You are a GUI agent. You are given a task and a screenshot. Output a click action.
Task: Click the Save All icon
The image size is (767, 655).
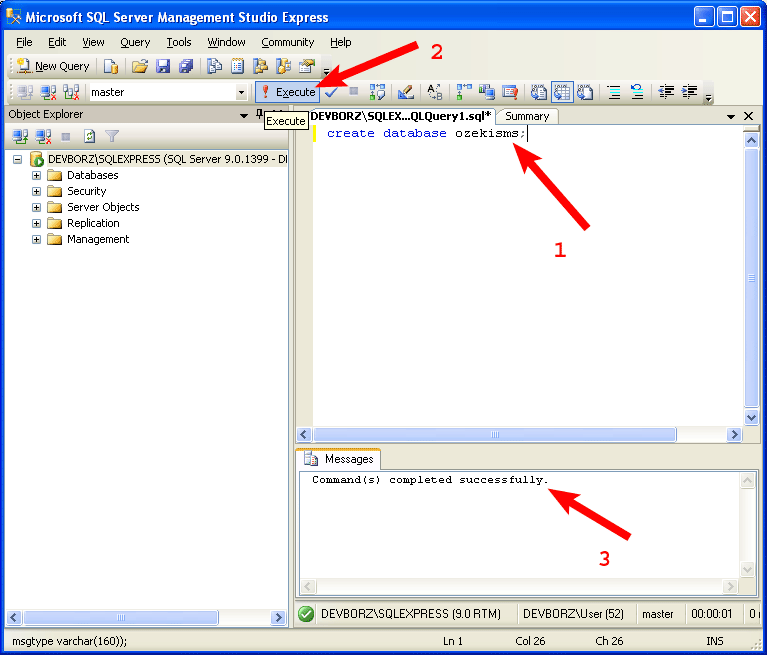tap(186, 66)
